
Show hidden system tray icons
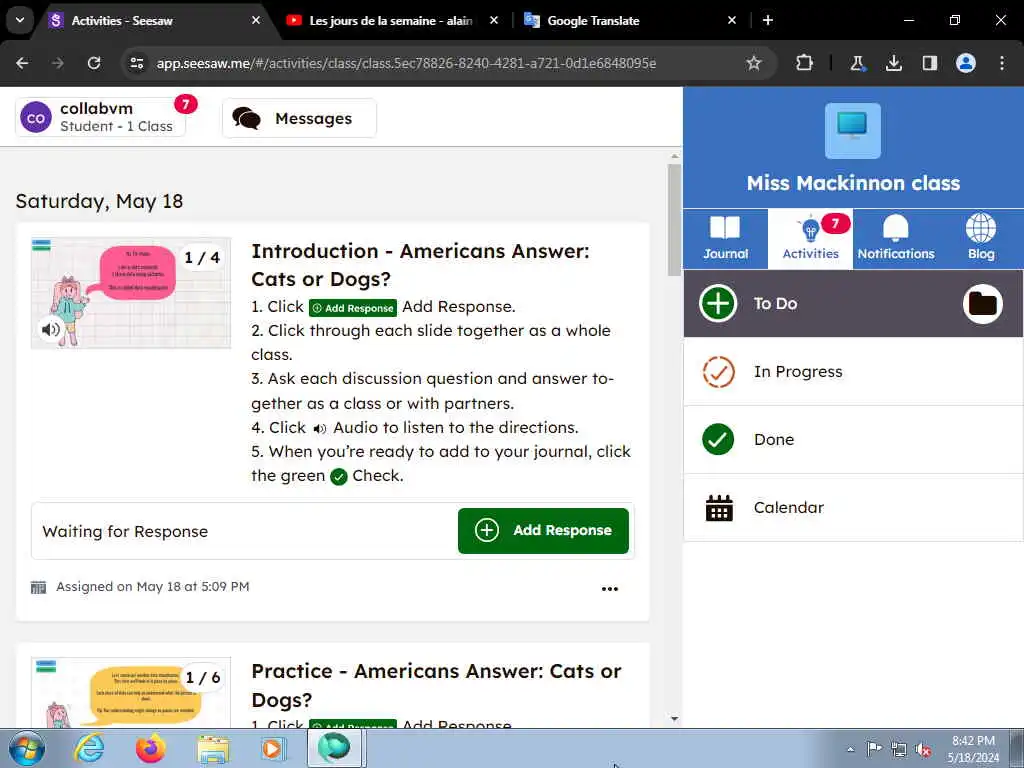click(x=850, y=750)
